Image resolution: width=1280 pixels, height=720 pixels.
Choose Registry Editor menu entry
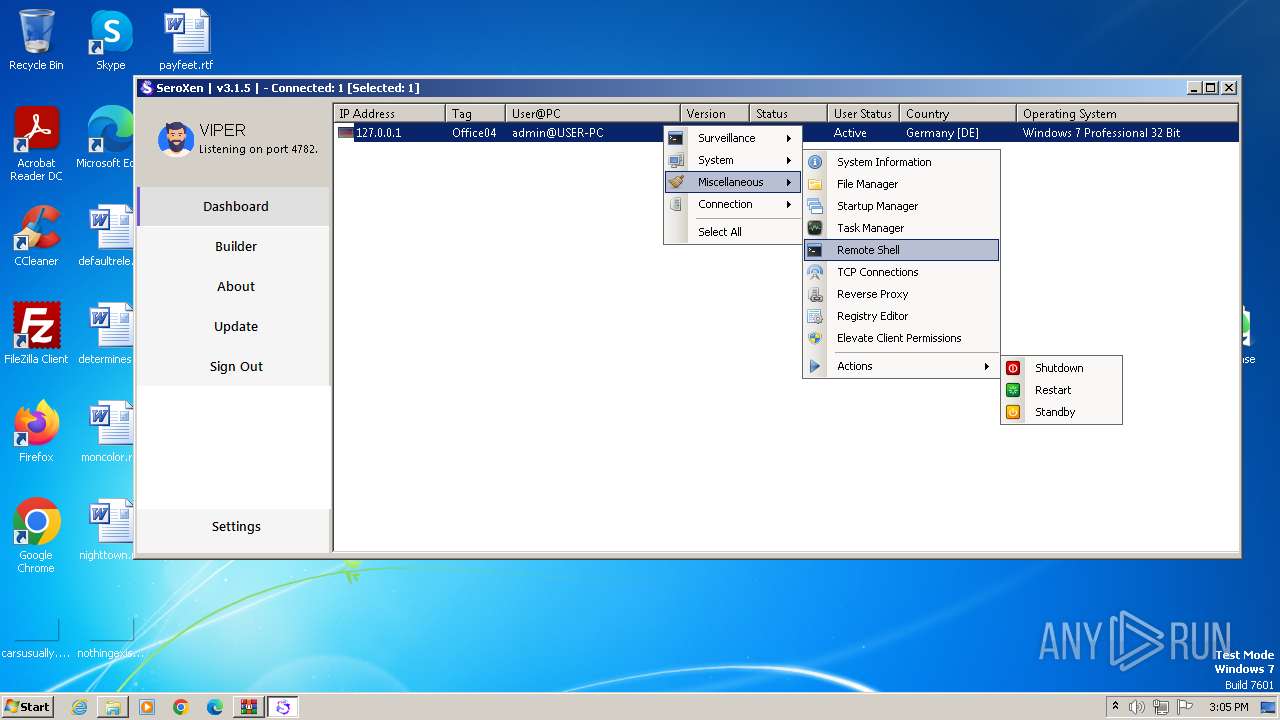[901, 316]
